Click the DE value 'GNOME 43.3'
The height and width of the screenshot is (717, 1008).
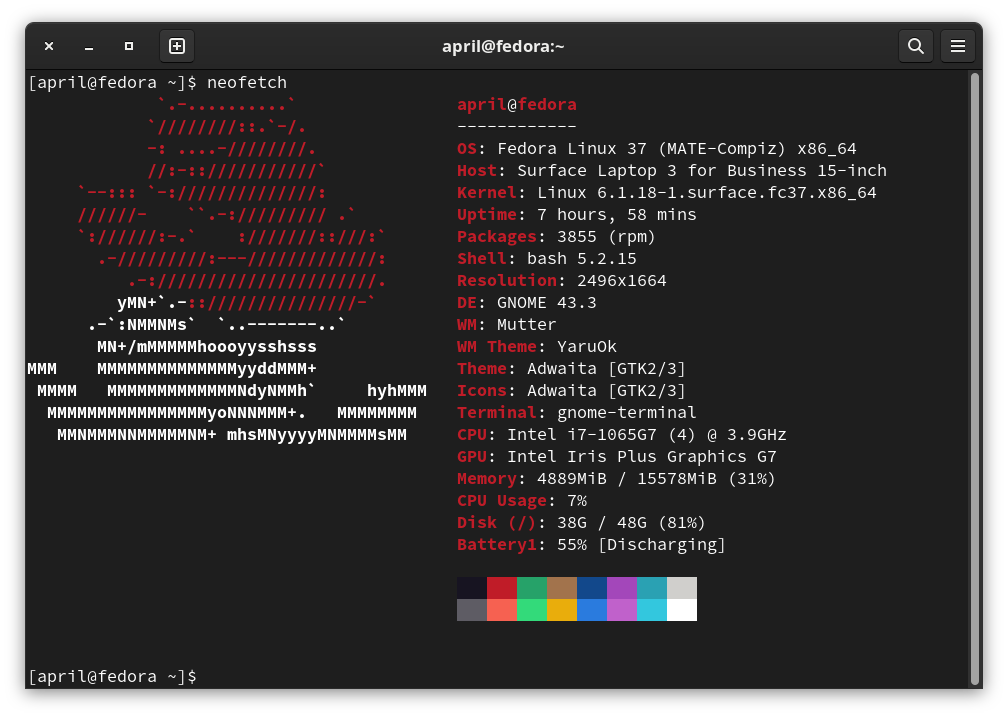(547, 302)
